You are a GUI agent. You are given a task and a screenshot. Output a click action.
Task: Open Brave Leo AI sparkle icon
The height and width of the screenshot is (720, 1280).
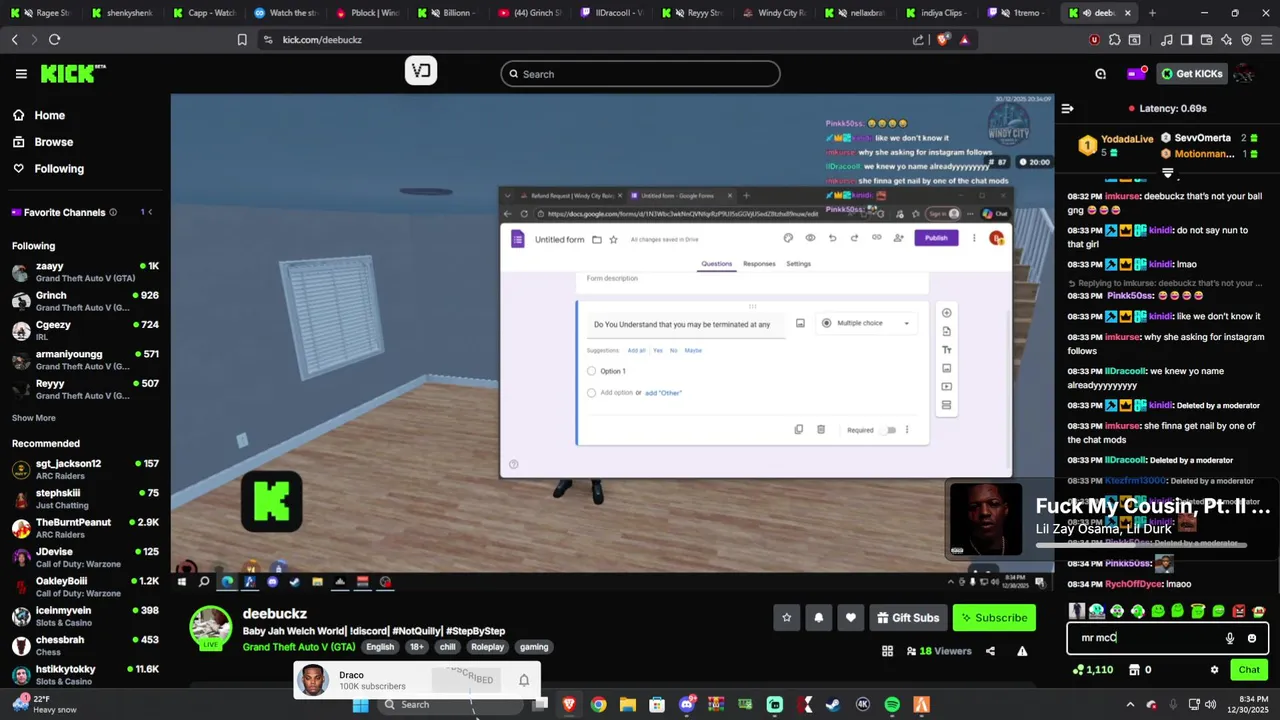pos(1226,40)
